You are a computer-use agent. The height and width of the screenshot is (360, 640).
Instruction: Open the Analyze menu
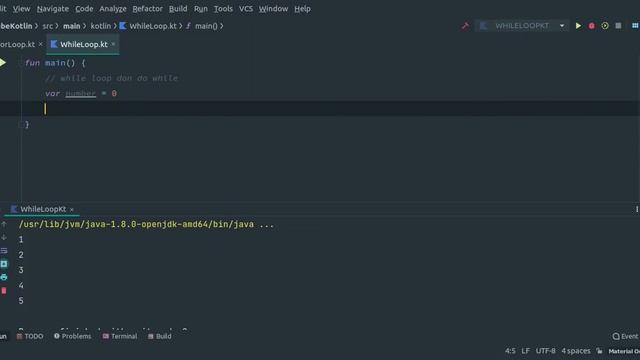(113, 9)
